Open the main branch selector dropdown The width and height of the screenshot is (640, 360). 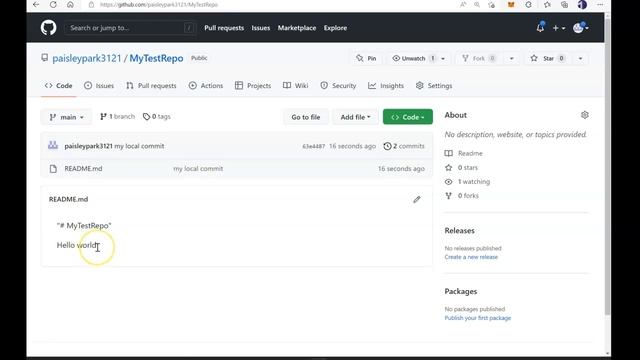coord(66,117)
